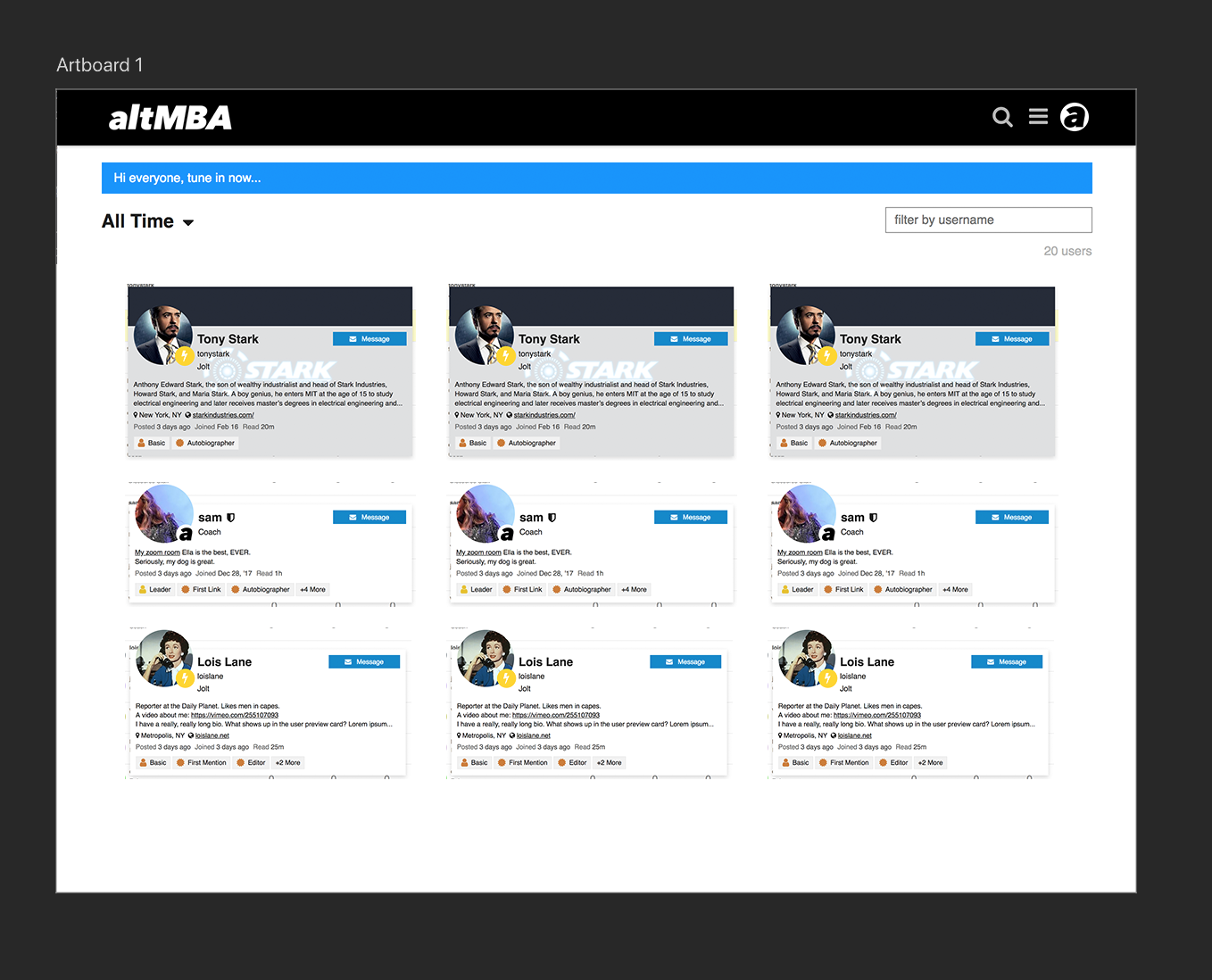Message Tony Stark from the first card

(369, 339)
